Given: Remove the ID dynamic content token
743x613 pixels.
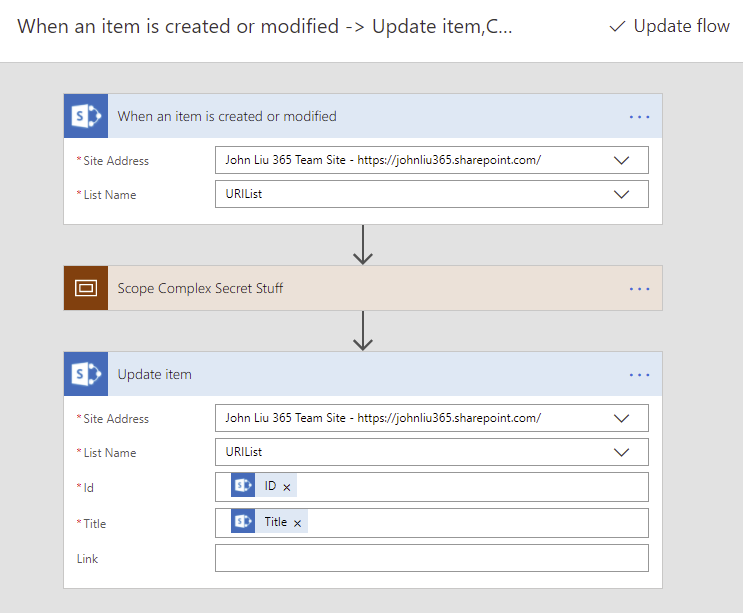Looking at the screenshot, I should click(x=287, y=487).
